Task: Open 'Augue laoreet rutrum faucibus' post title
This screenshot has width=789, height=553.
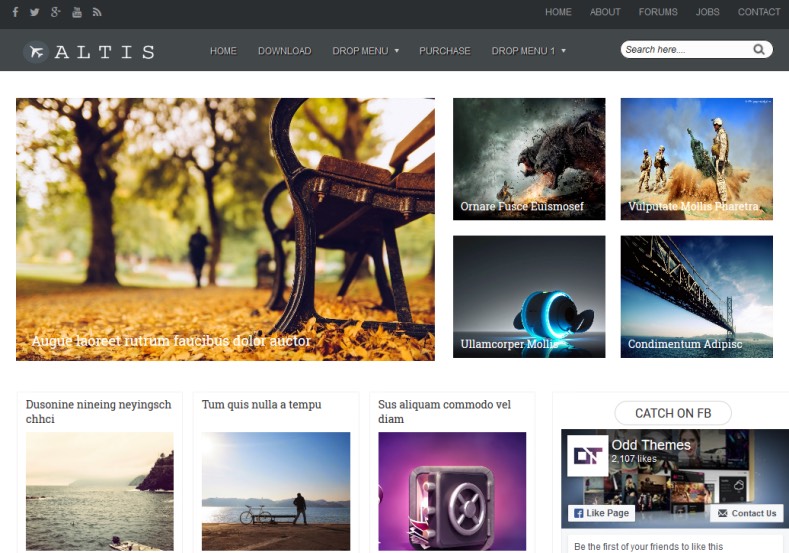Action: 171,341
